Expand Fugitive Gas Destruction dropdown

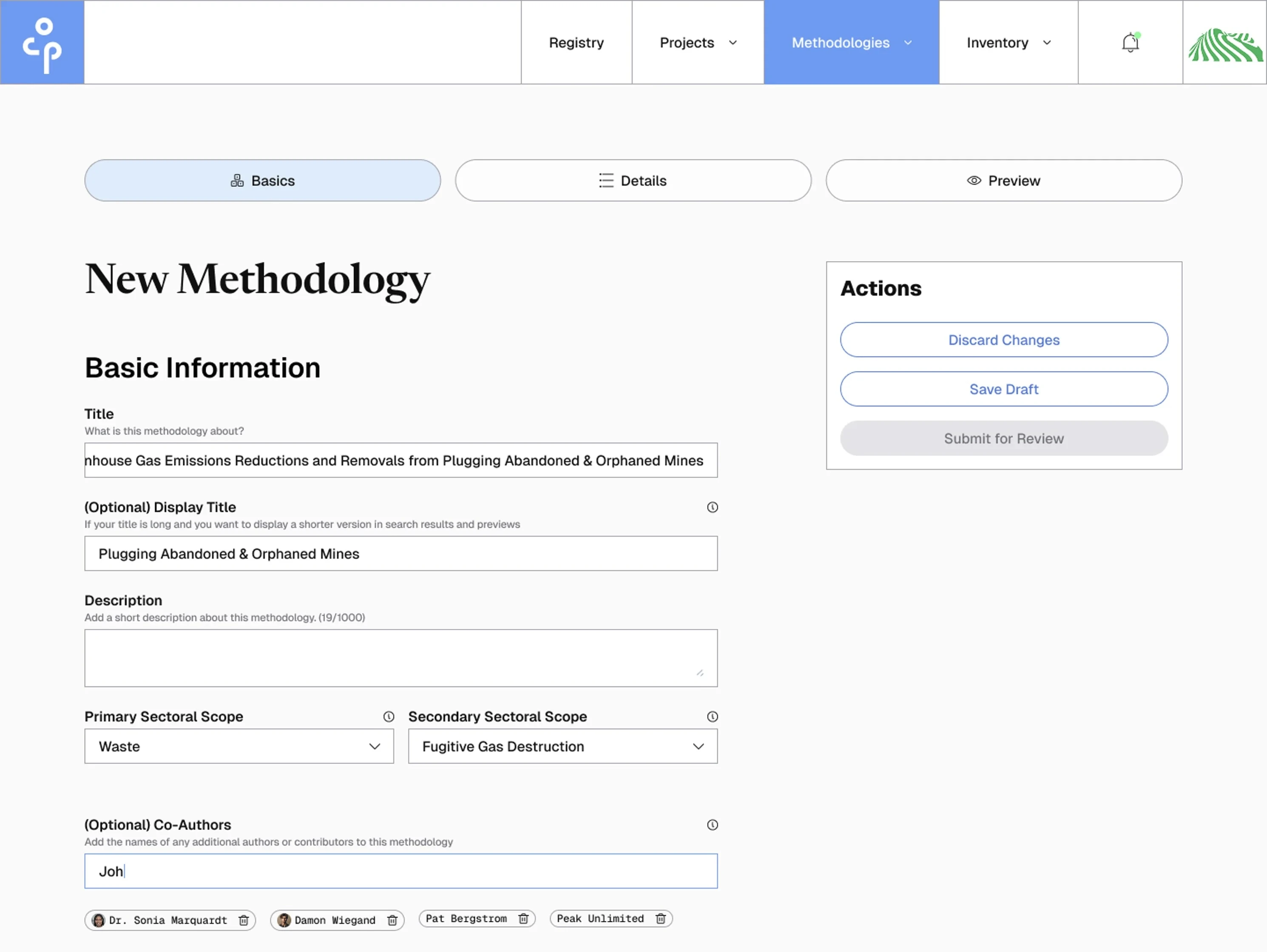562,746
